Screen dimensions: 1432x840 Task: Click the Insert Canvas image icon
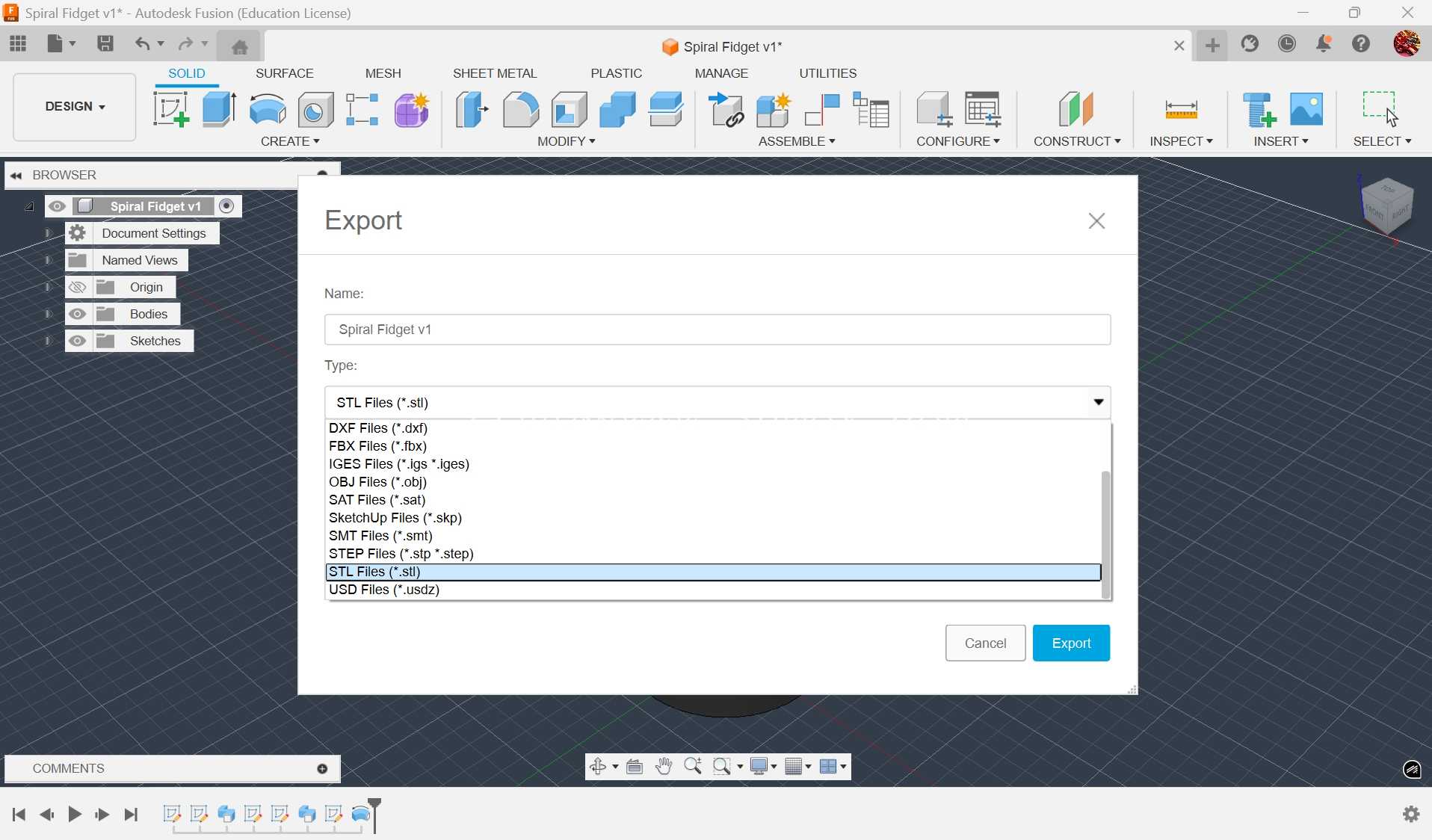[x=1306, y=109]
